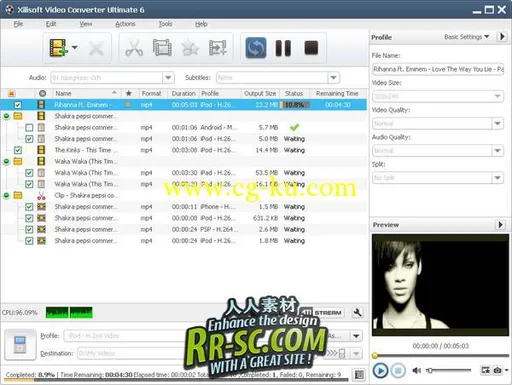Mute the preview audio speaker icon
This screenshot has width=512, height=385.
(417, 370)
